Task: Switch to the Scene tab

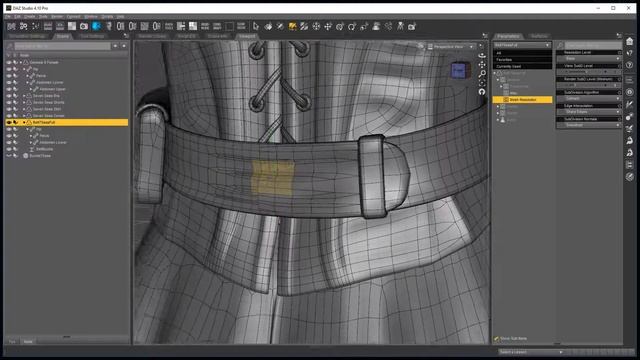Action: click(x=62, y=36)
